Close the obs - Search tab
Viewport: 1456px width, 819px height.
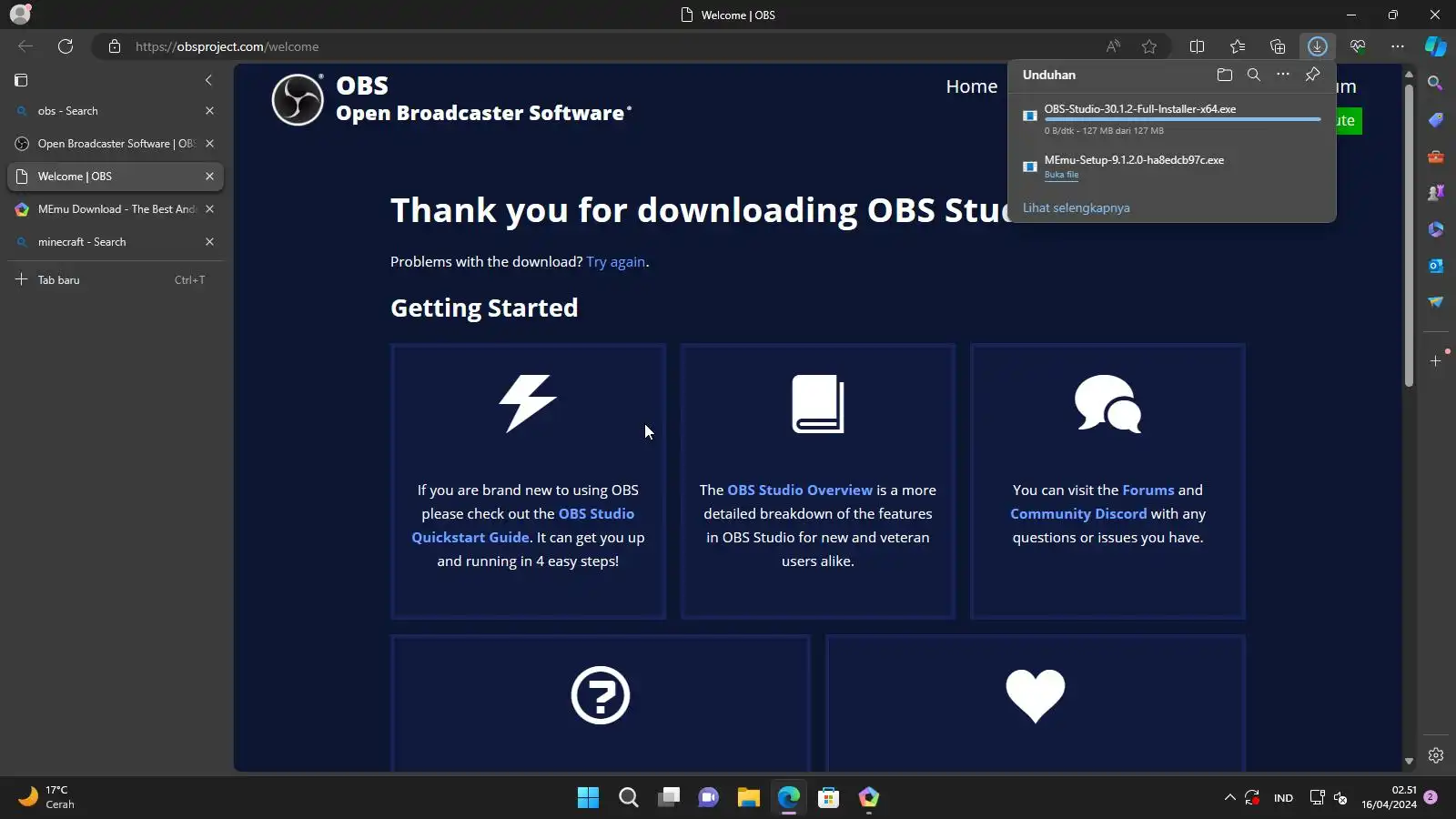click(x=209, y=111)
